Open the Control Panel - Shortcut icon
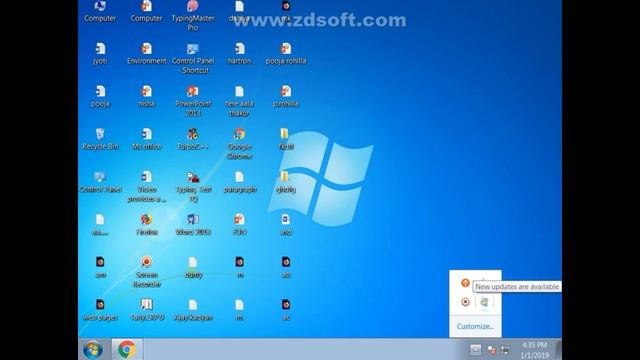This screenshot has width=640, height=360. (x=193, y=49)
